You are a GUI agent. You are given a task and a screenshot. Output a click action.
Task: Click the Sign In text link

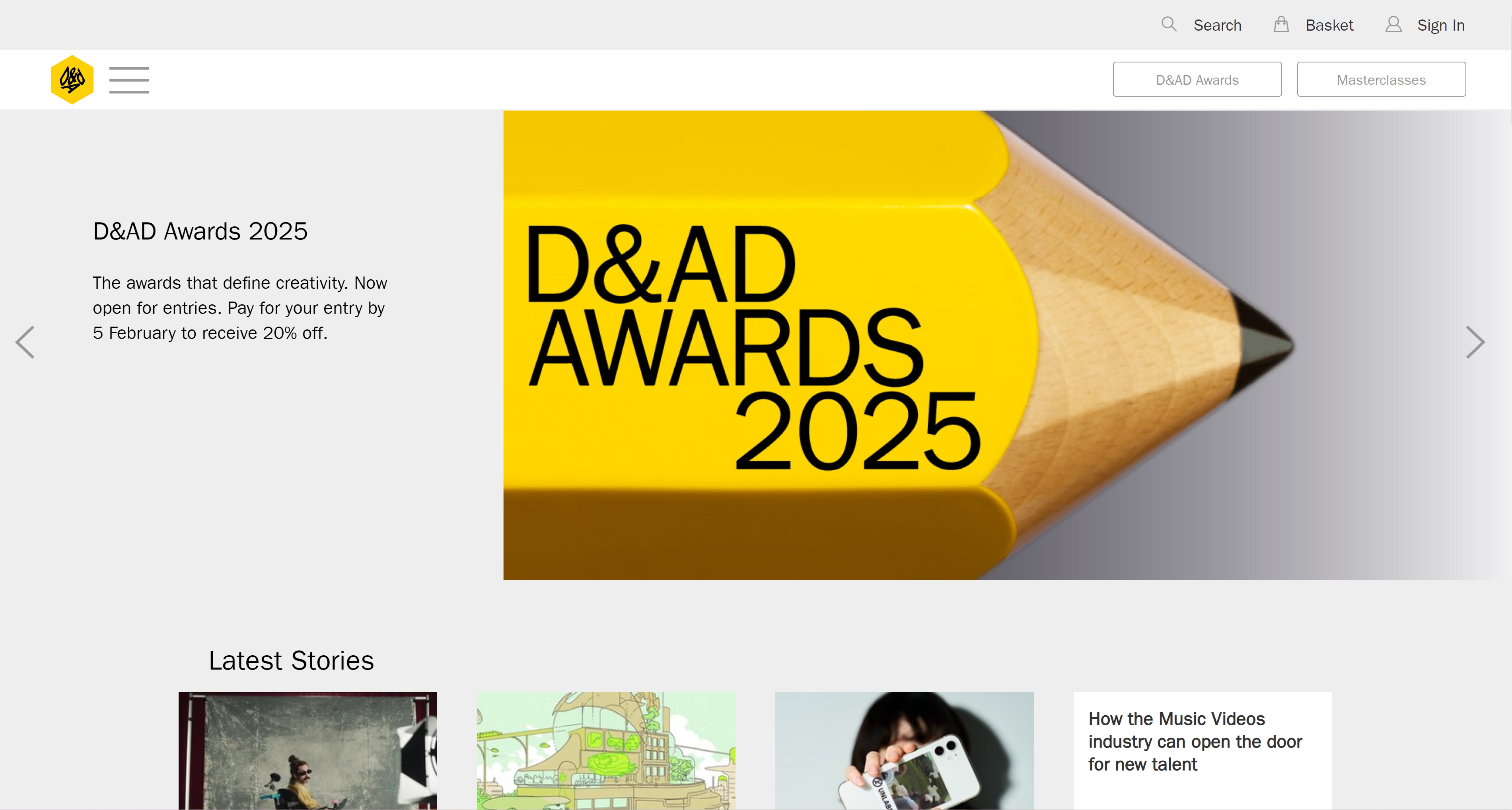[x=1440, y=25]
